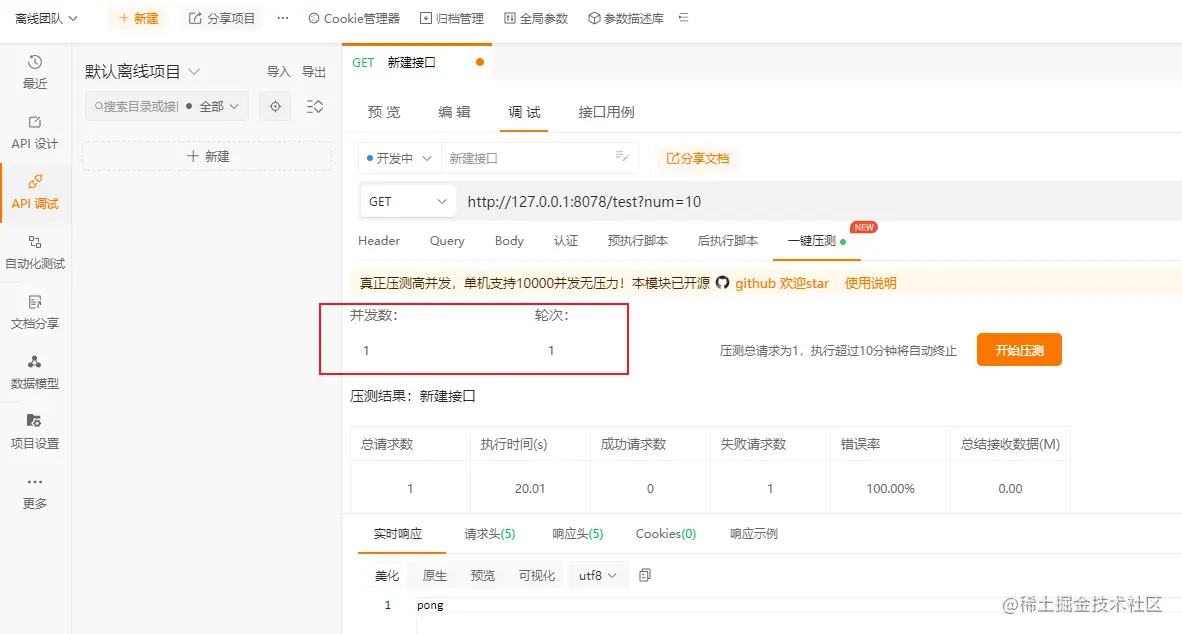This screenshot has width=1182, height=634.
Task: Switch to API 设计 in the left sidebar
Action: [x=36, y=130]
